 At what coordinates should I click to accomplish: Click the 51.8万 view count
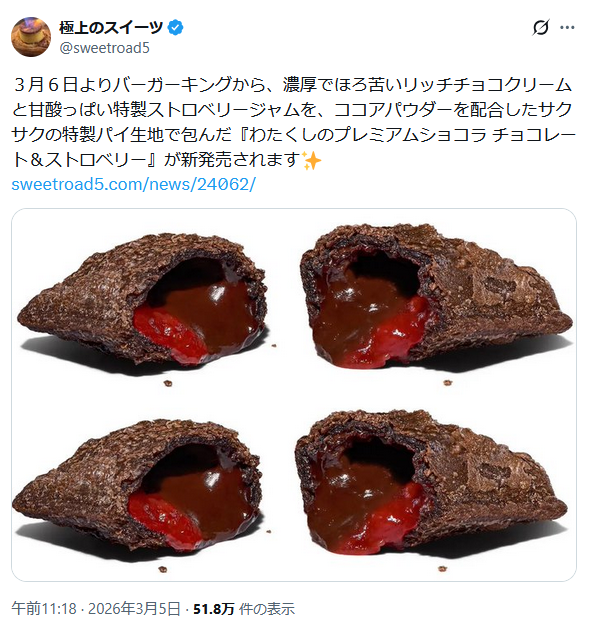tap(214, 609)
